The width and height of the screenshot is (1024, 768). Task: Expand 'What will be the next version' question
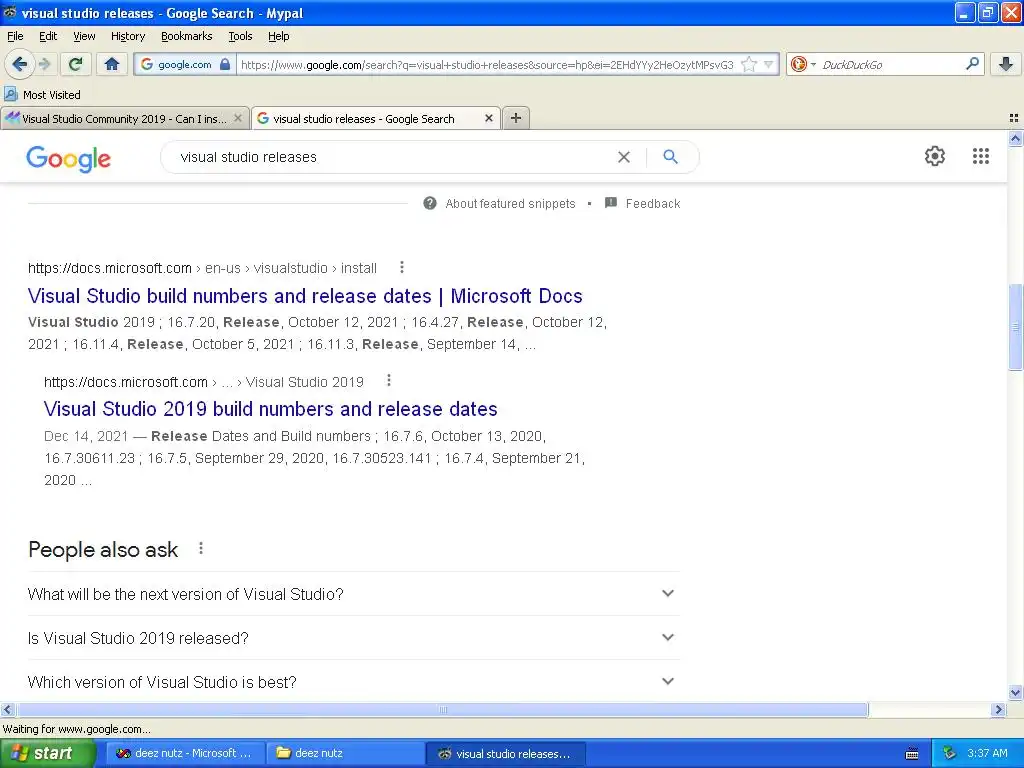pos(353,594)
